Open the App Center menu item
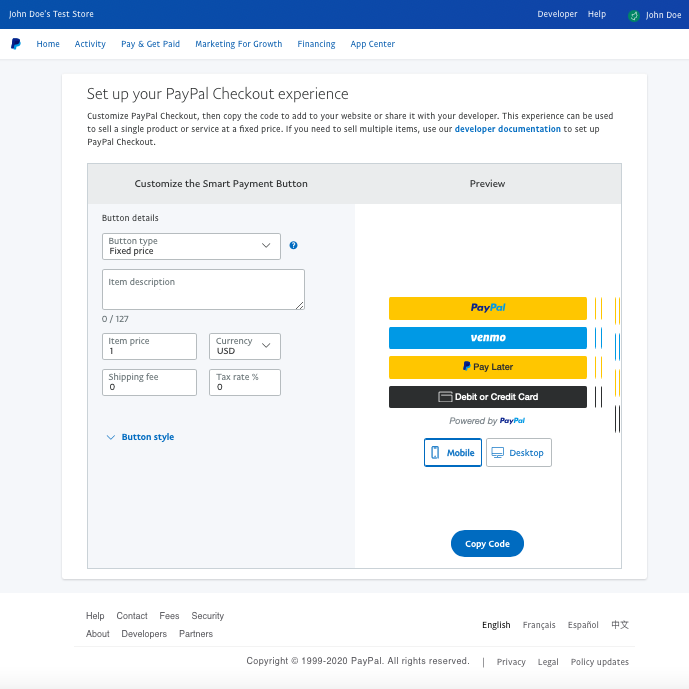This screenshot has height=689, width=689. coord(372,44)
